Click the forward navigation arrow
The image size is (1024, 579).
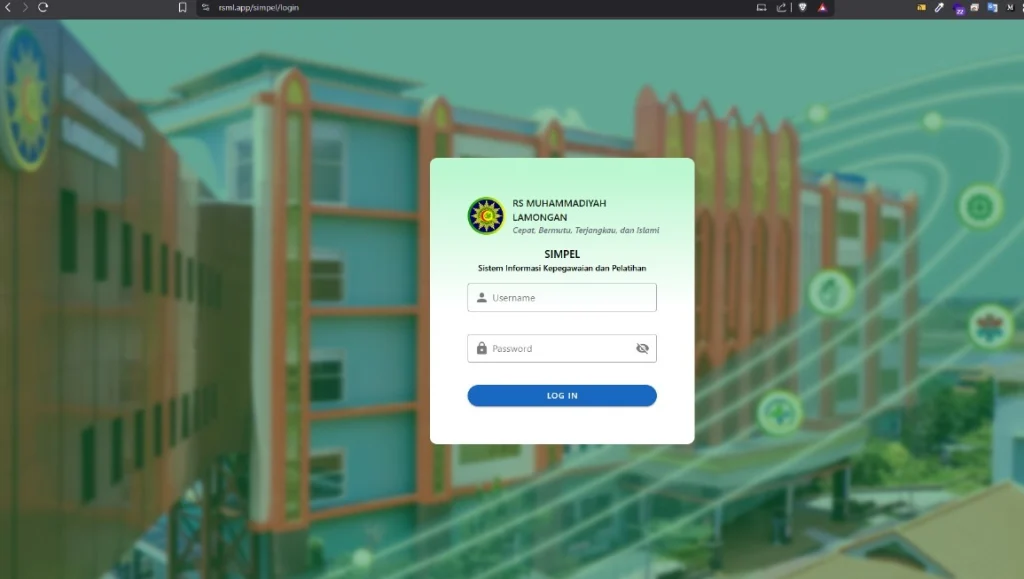[24, 7]
